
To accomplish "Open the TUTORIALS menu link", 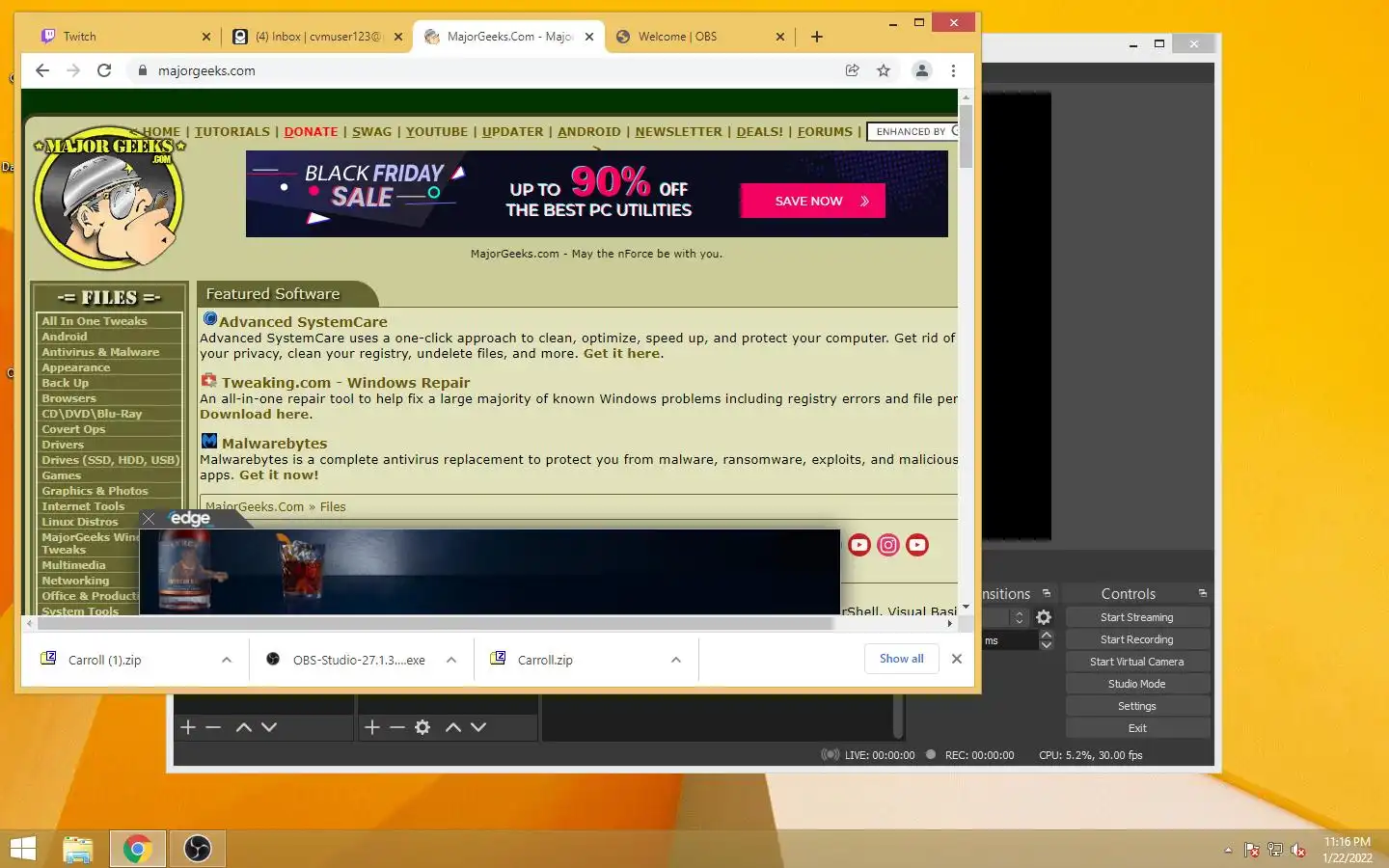I will [232, 131].
